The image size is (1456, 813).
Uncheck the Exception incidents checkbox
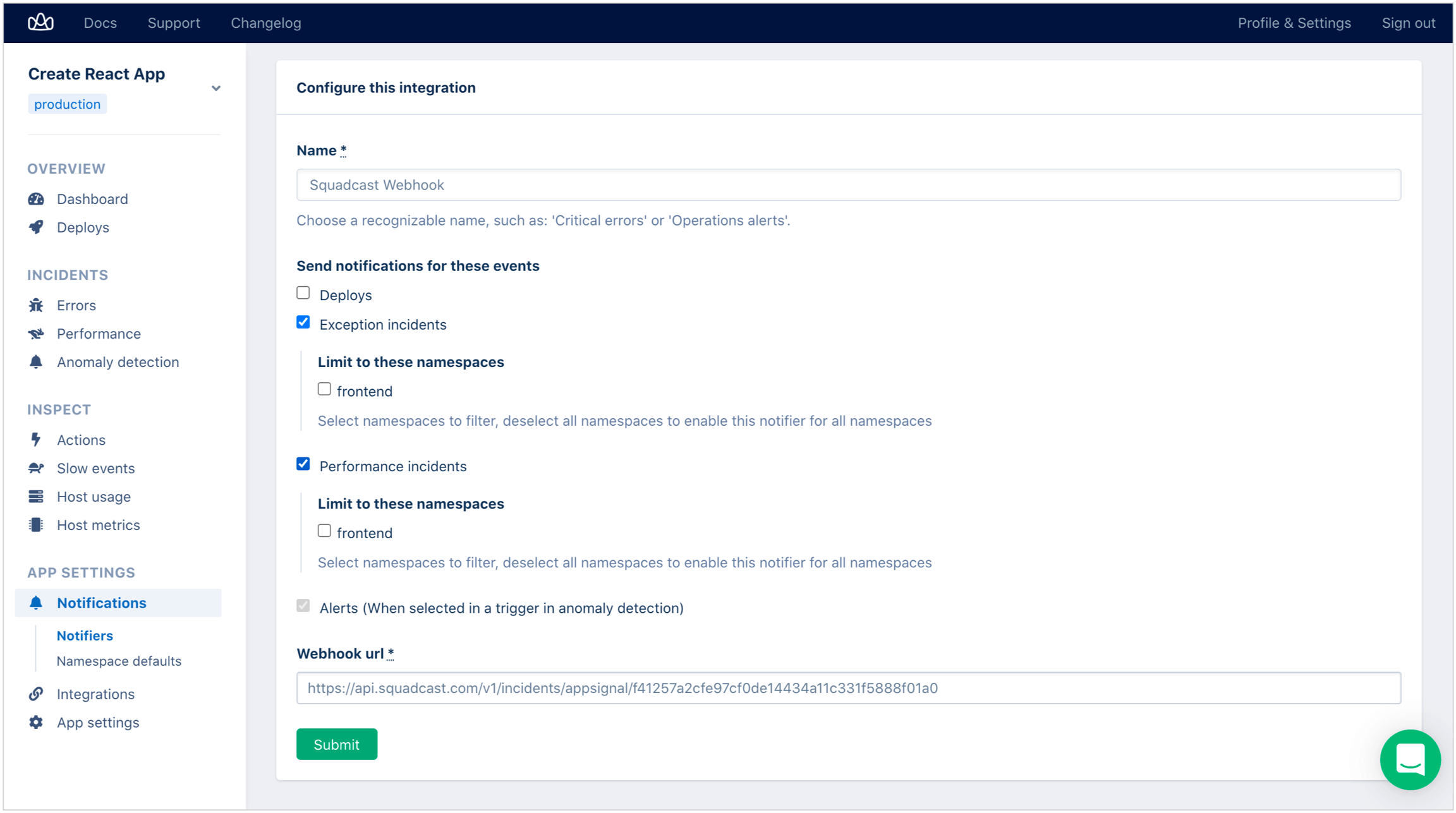(x=303, y=322)
